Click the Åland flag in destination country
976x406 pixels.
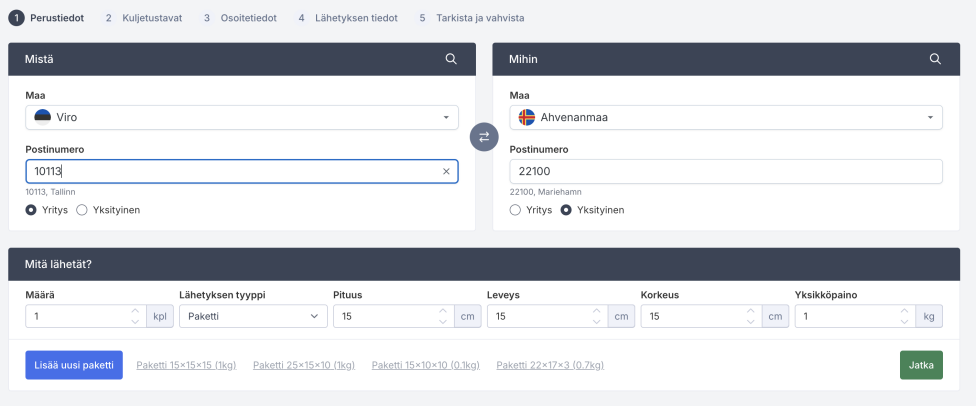click(527, 117)
